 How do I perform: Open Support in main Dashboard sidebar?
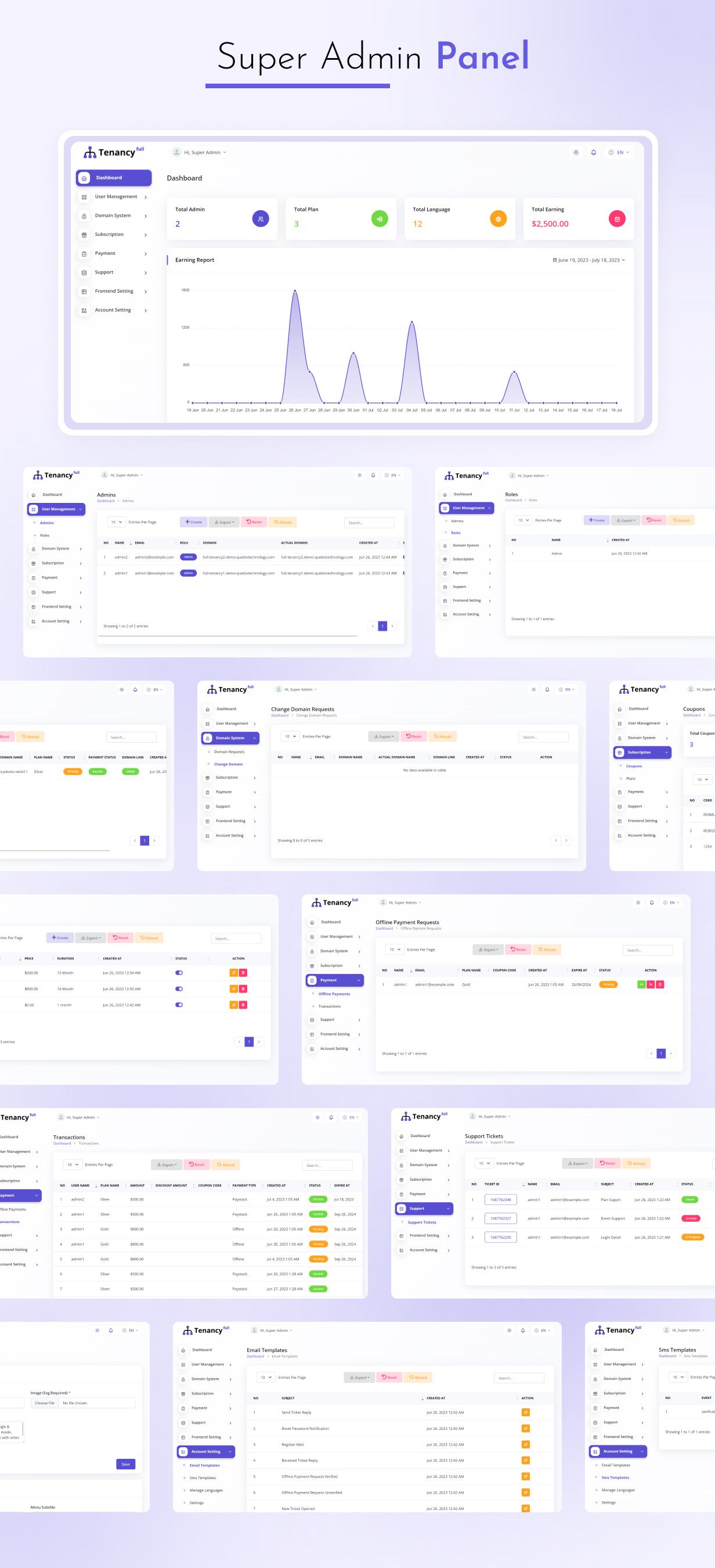(x=114, y=272)
